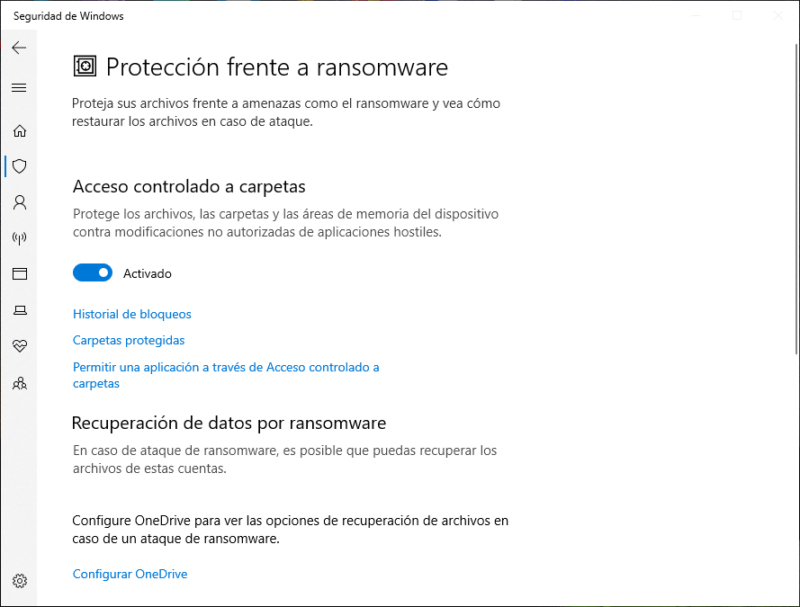Open Seguridad del dispositivo (laptop icon)
The height and width of the screenshot is (607, 800).
point(19,310)
